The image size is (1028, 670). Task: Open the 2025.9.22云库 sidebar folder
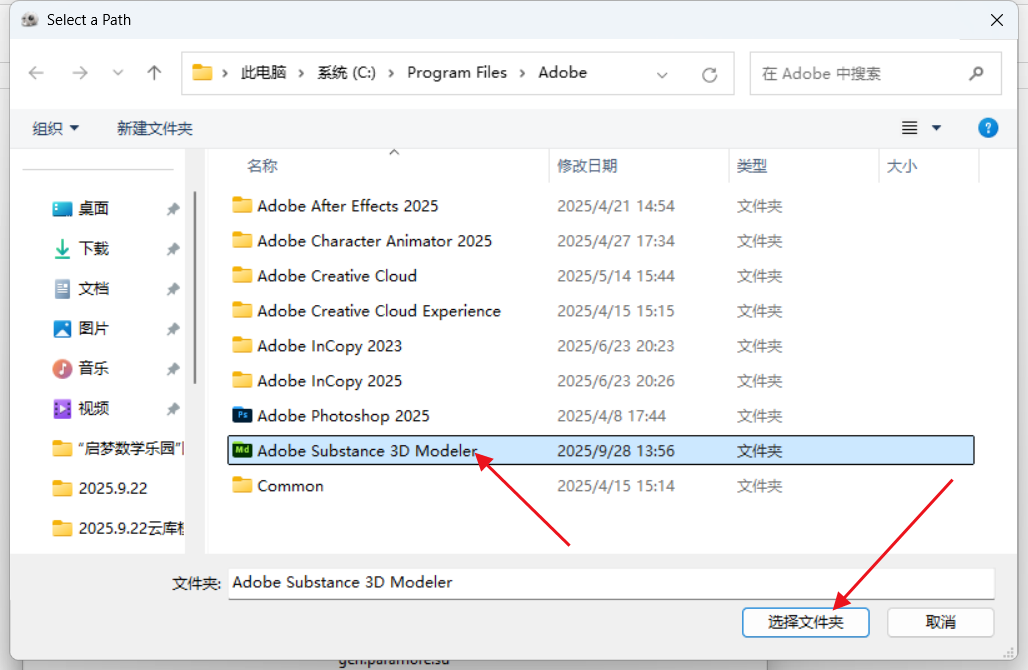(118, 528)
